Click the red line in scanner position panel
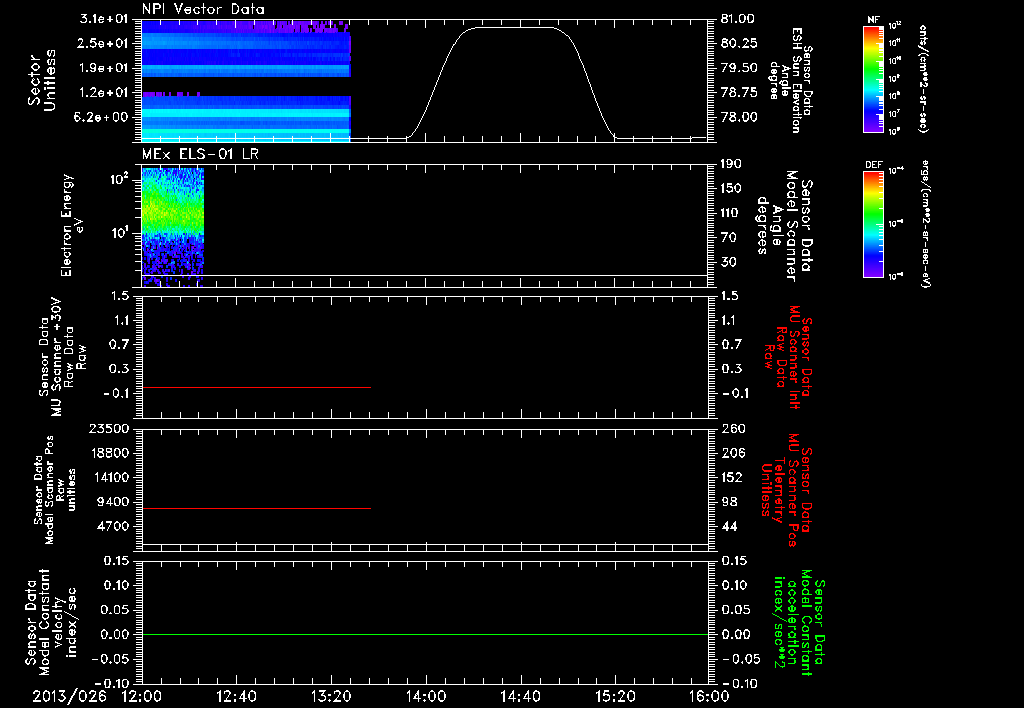 256,508
